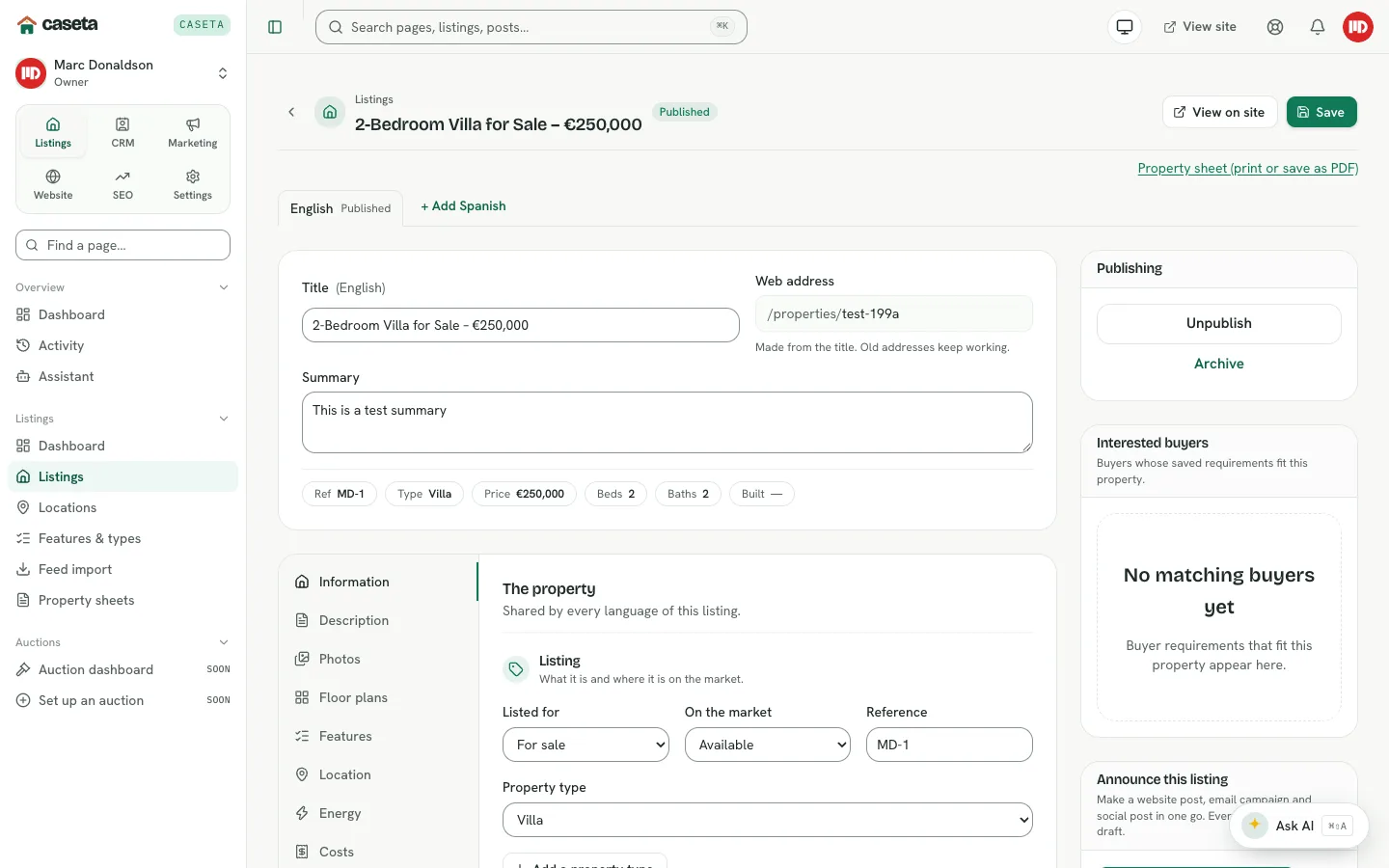This screenshot has width=1389, height=868.
Task: Open the Marketing module
Action: click(x=193, y=133)
